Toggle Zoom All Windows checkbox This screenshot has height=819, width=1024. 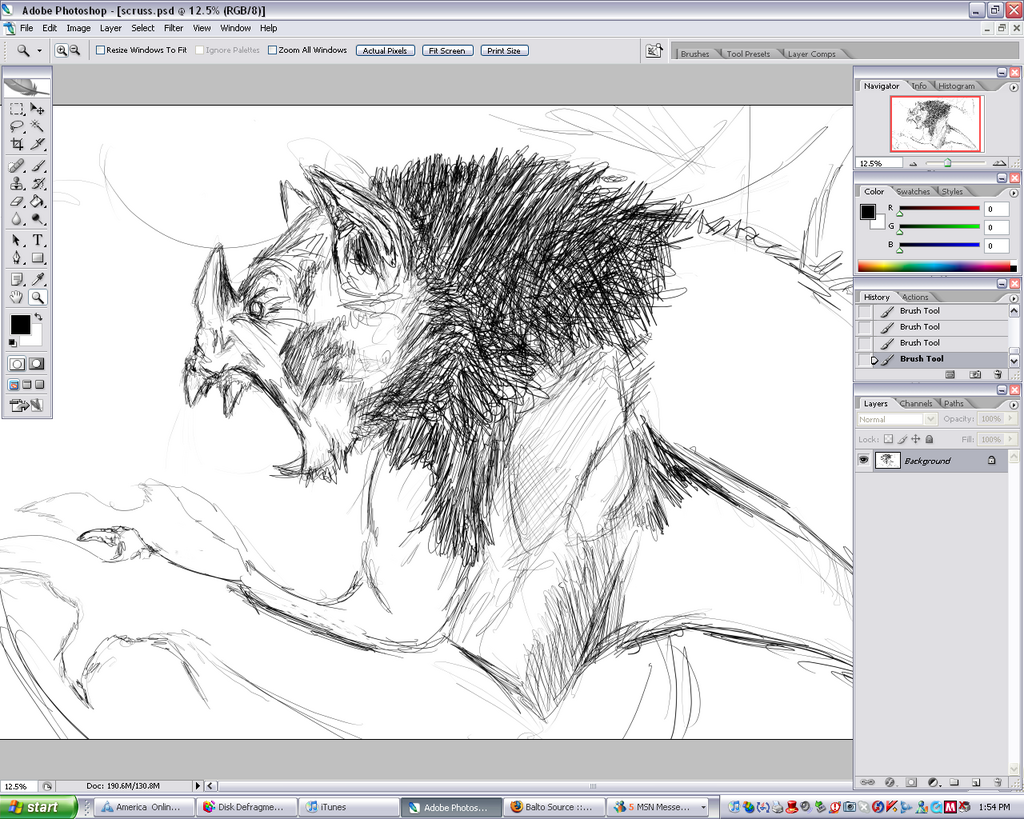(273, 50)
